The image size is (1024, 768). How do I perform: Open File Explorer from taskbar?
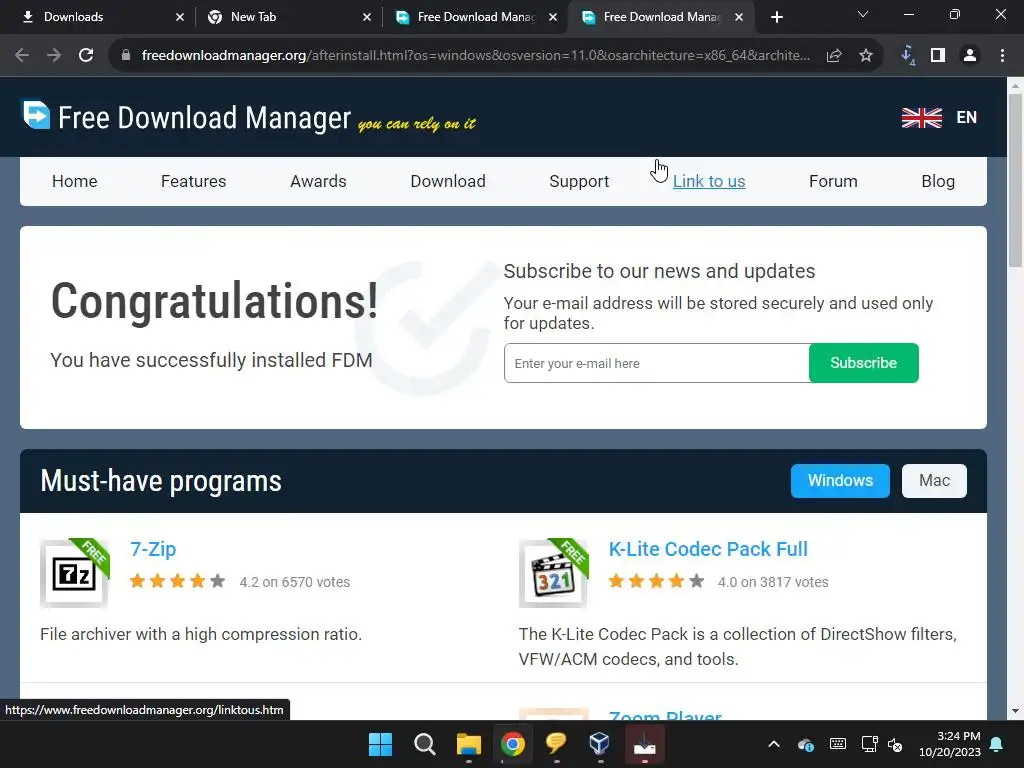point(468,744)
